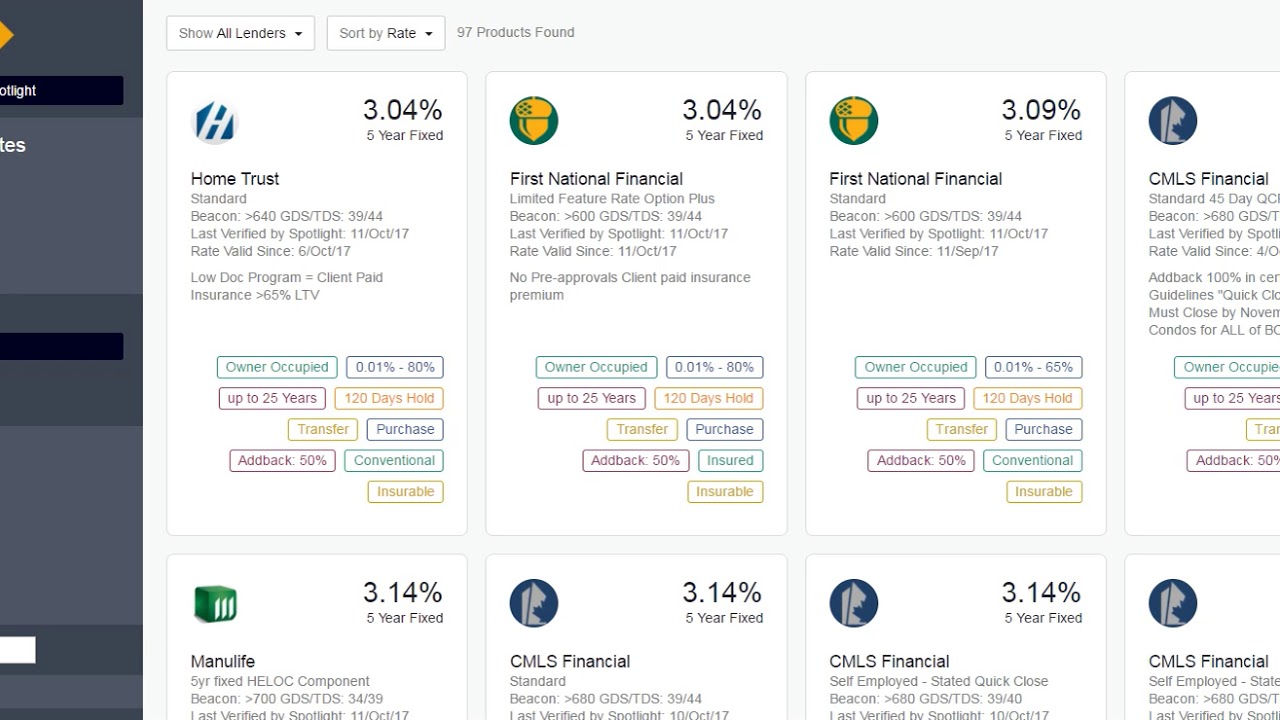Screen dimensions: 1280x720
Task: Click Rate Valid Since: 11/Sep/17 text
Action: point(914,251)
